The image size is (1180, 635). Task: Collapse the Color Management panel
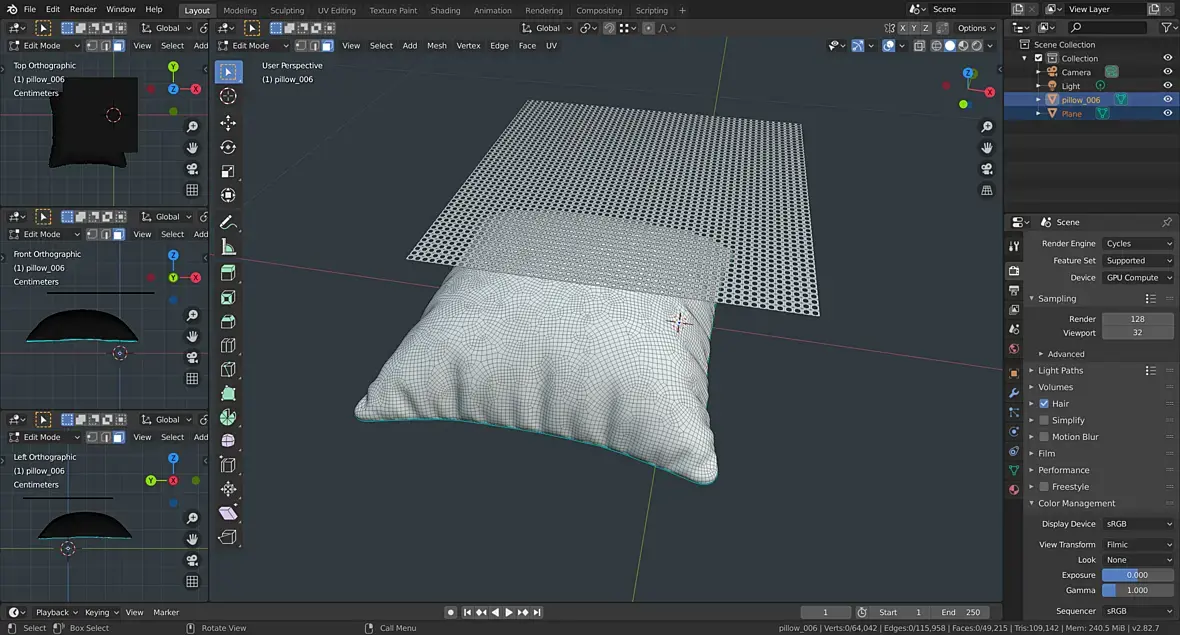1076,503
